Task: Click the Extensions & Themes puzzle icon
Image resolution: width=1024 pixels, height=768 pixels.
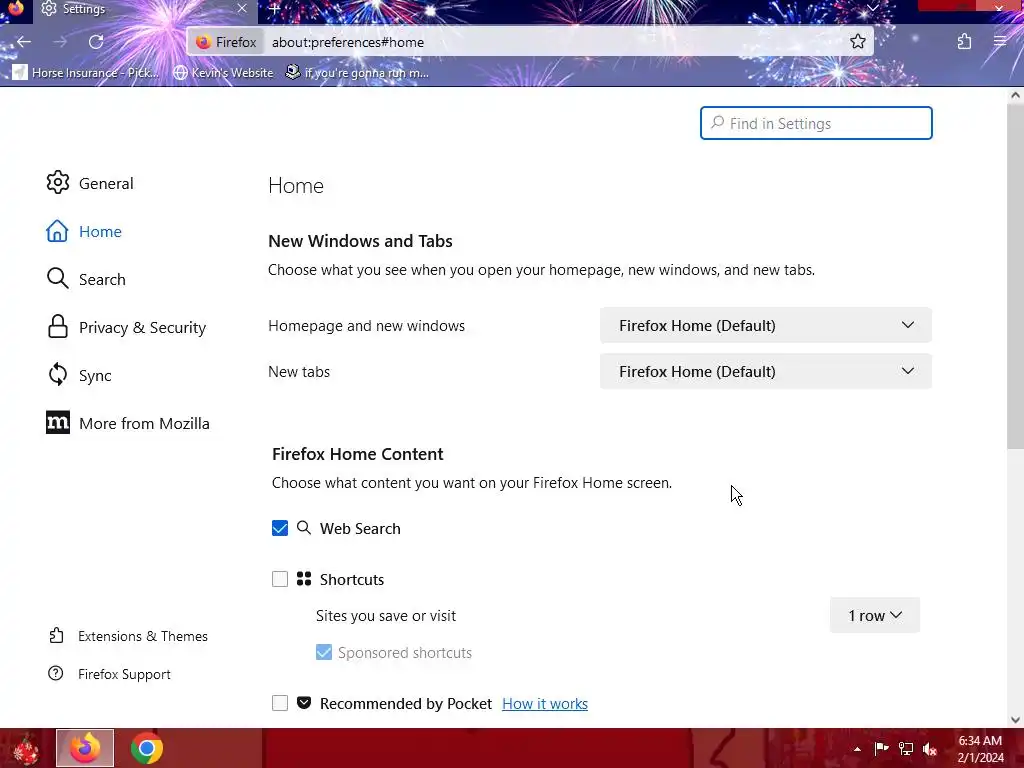Action: (x=56, y=635)
